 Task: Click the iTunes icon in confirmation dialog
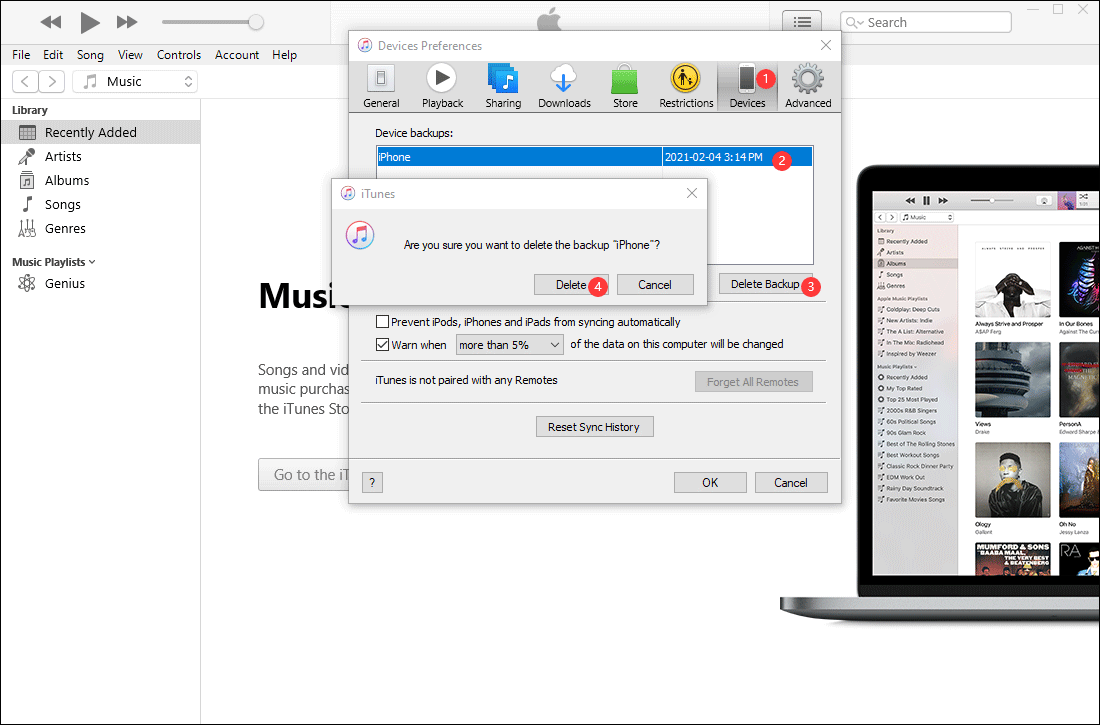(x=359, y=235)
